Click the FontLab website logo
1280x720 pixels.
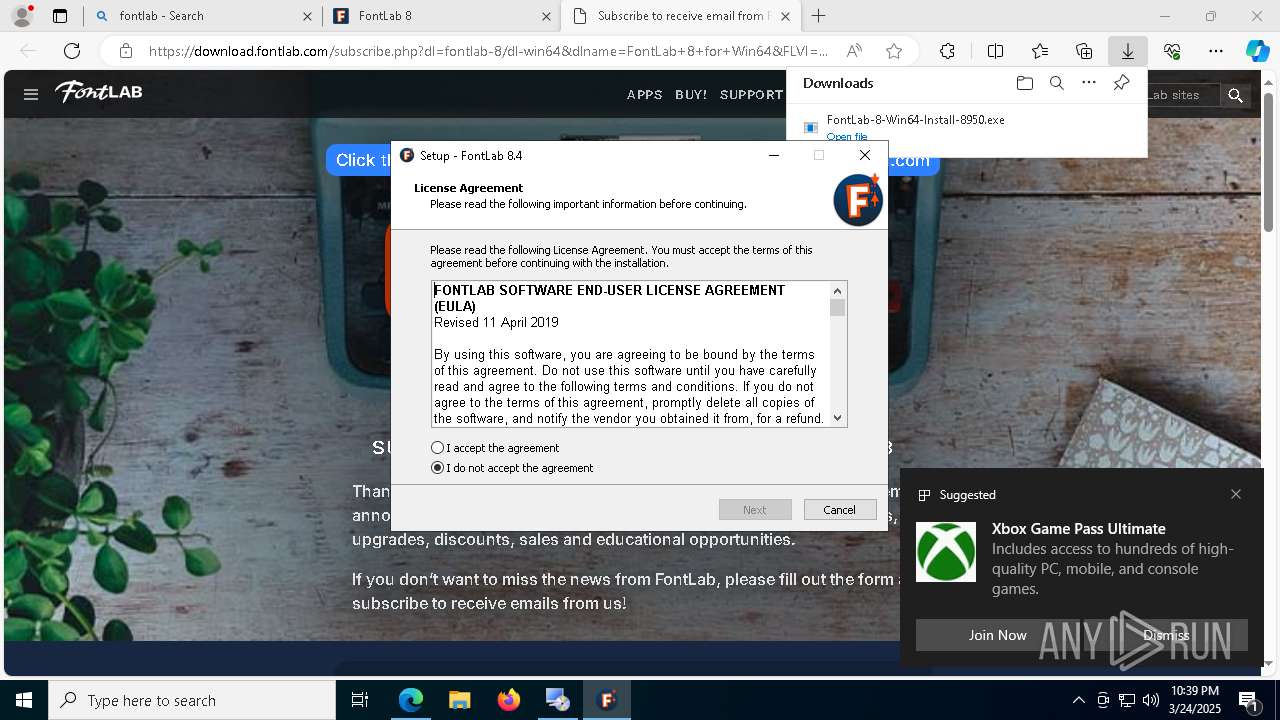tap(98, 92)
